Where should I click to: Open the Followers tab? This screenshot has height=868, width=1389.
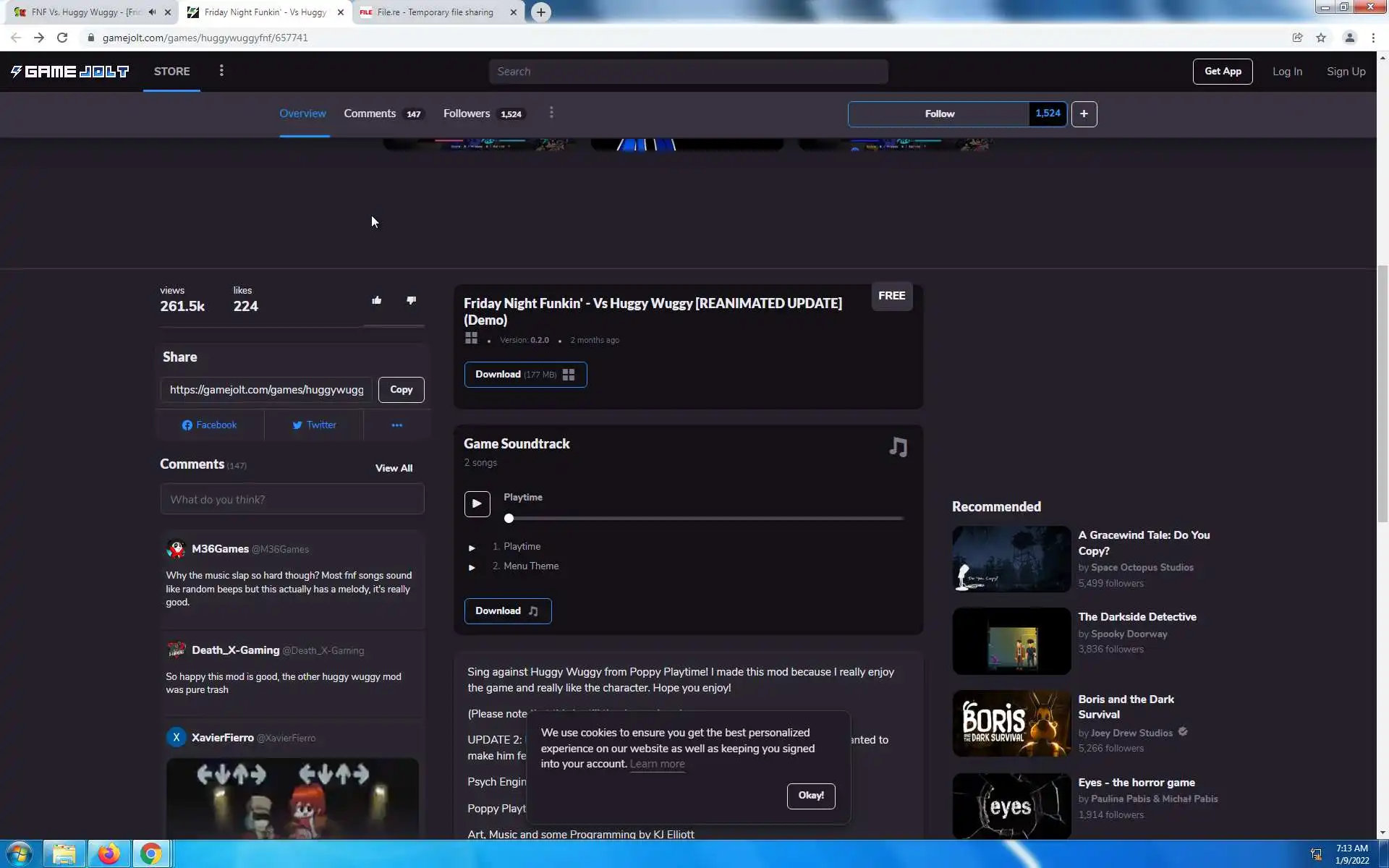coord(467,114)
